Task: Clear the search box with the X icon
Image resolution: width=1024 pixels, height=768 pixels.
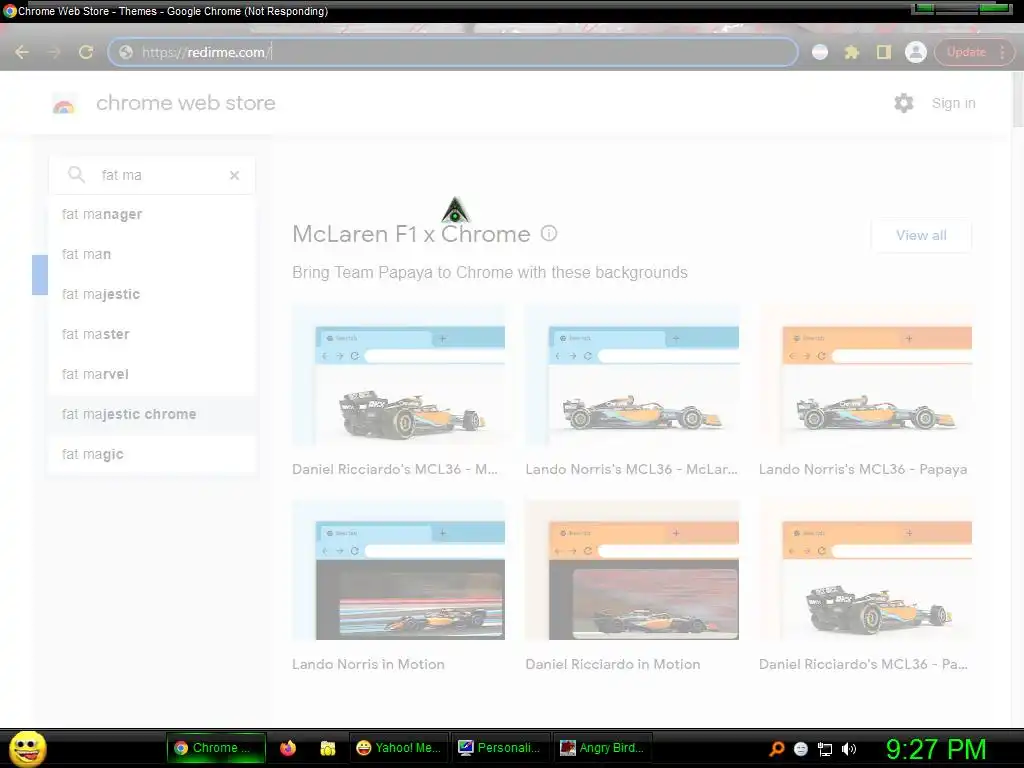Action: pos(234,175)
